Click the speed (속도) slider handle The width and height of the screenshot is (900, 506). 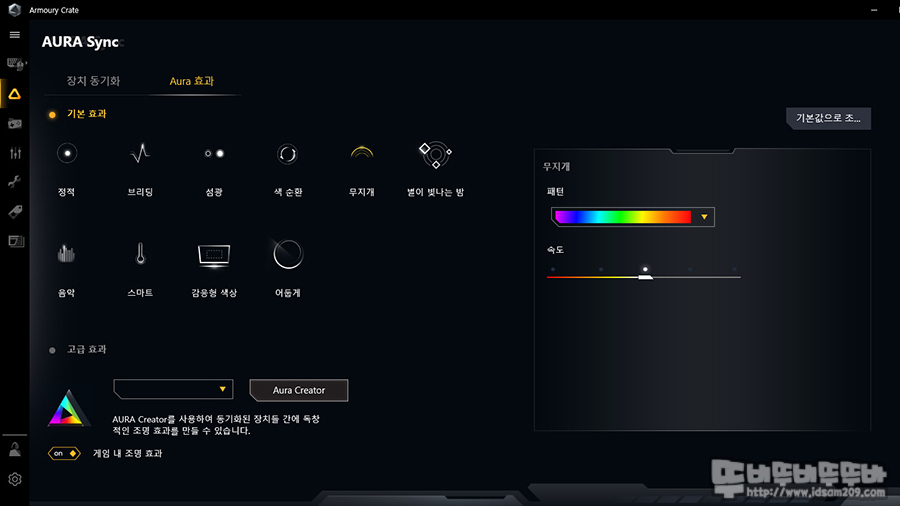click(x=645, y=277)
